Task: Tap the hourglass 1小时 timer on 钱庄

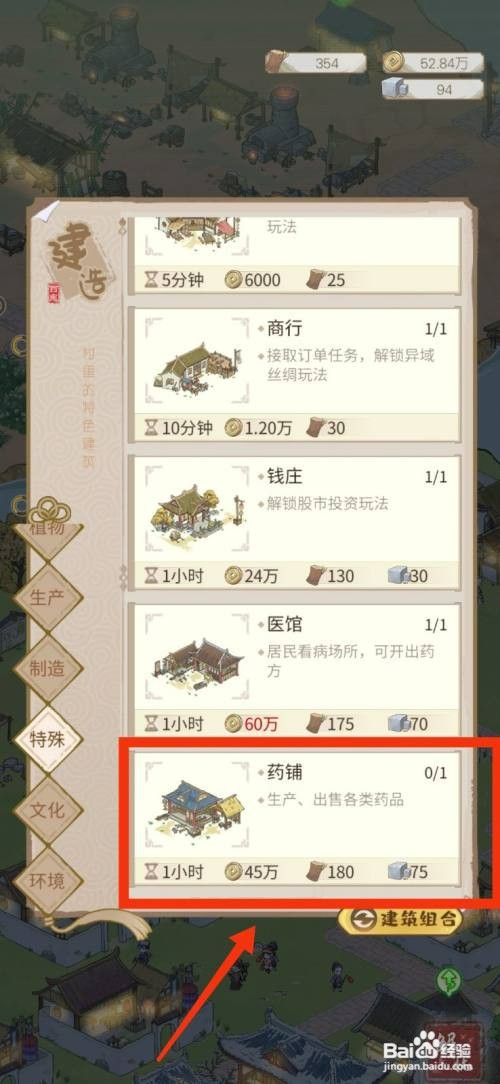Action: 174,575
